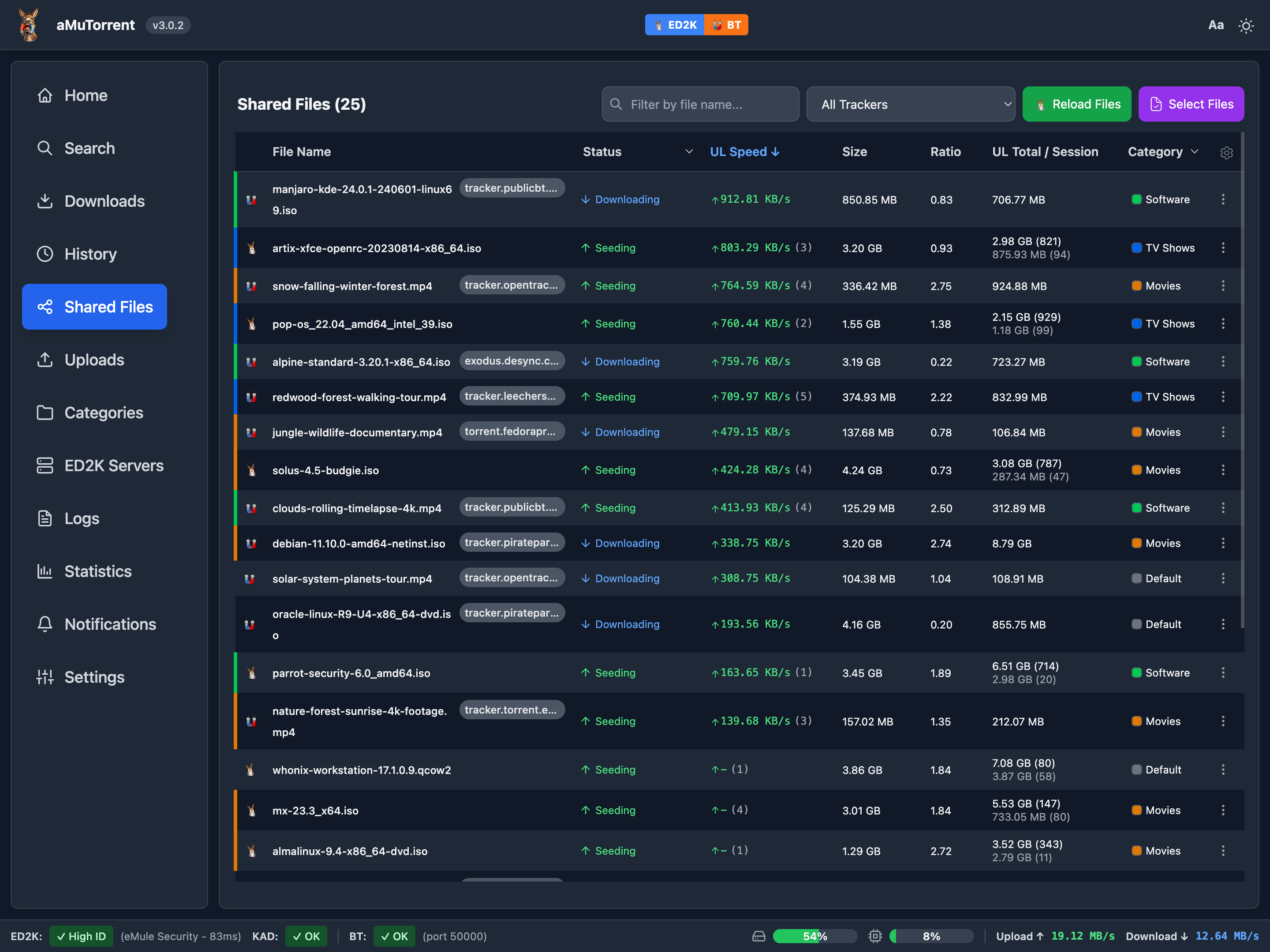
Task: Open the All Trackers dropdown
Action: coord(911,104)
